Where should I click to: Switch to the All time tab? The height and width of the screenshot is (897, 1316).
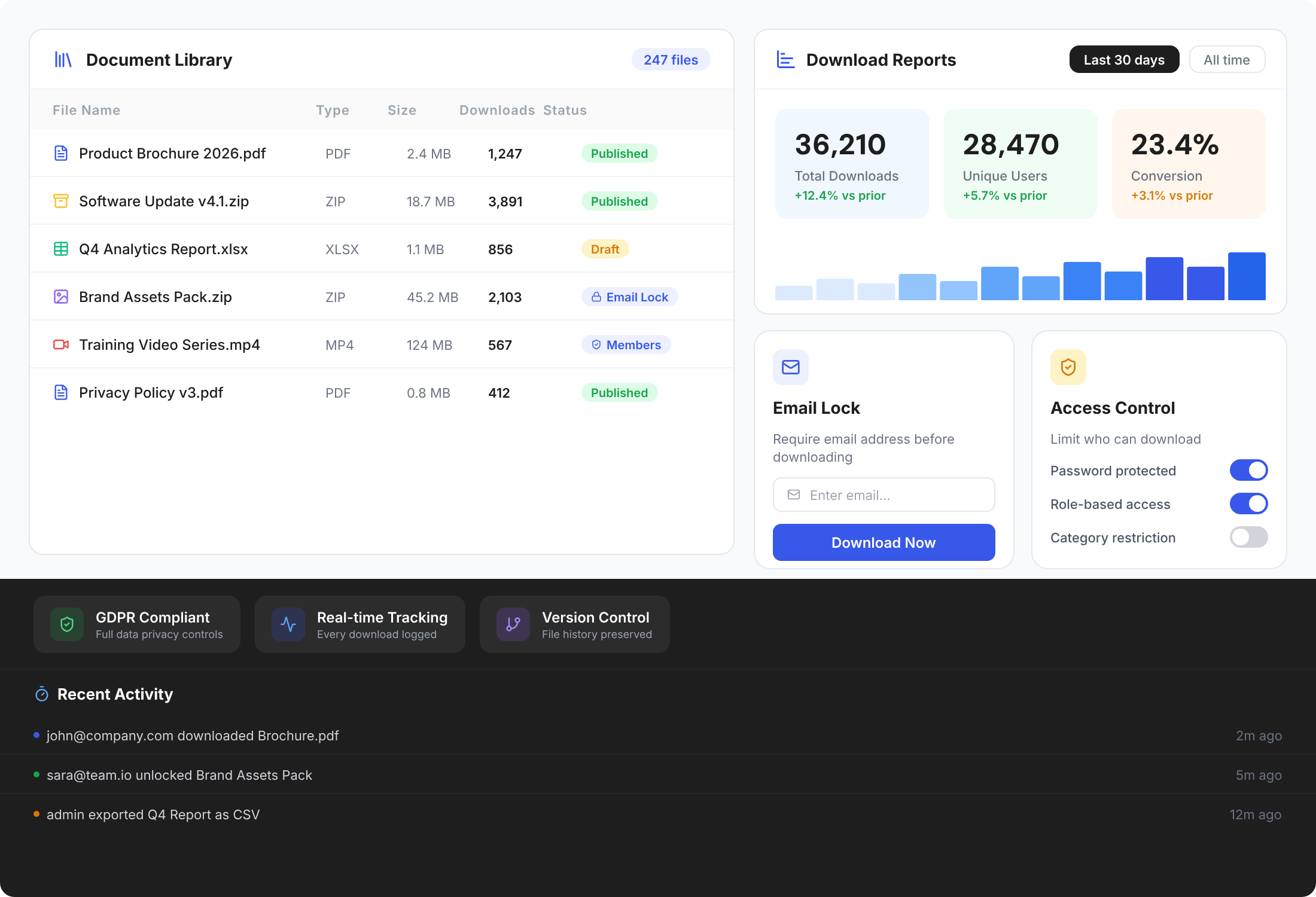click(1226, 60)
